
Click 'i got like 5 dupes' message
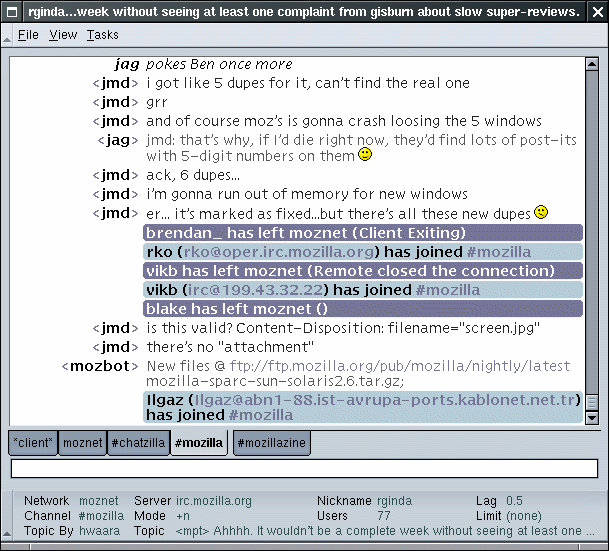(x=308, y=83)
